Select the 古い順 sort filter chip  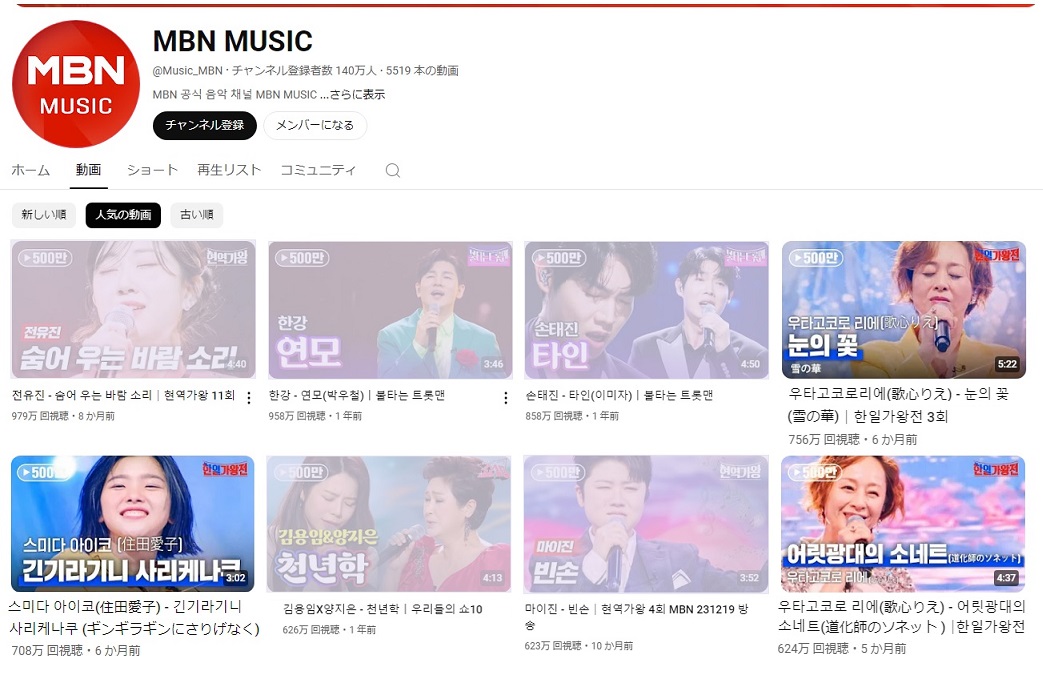(x=197, y=215)
